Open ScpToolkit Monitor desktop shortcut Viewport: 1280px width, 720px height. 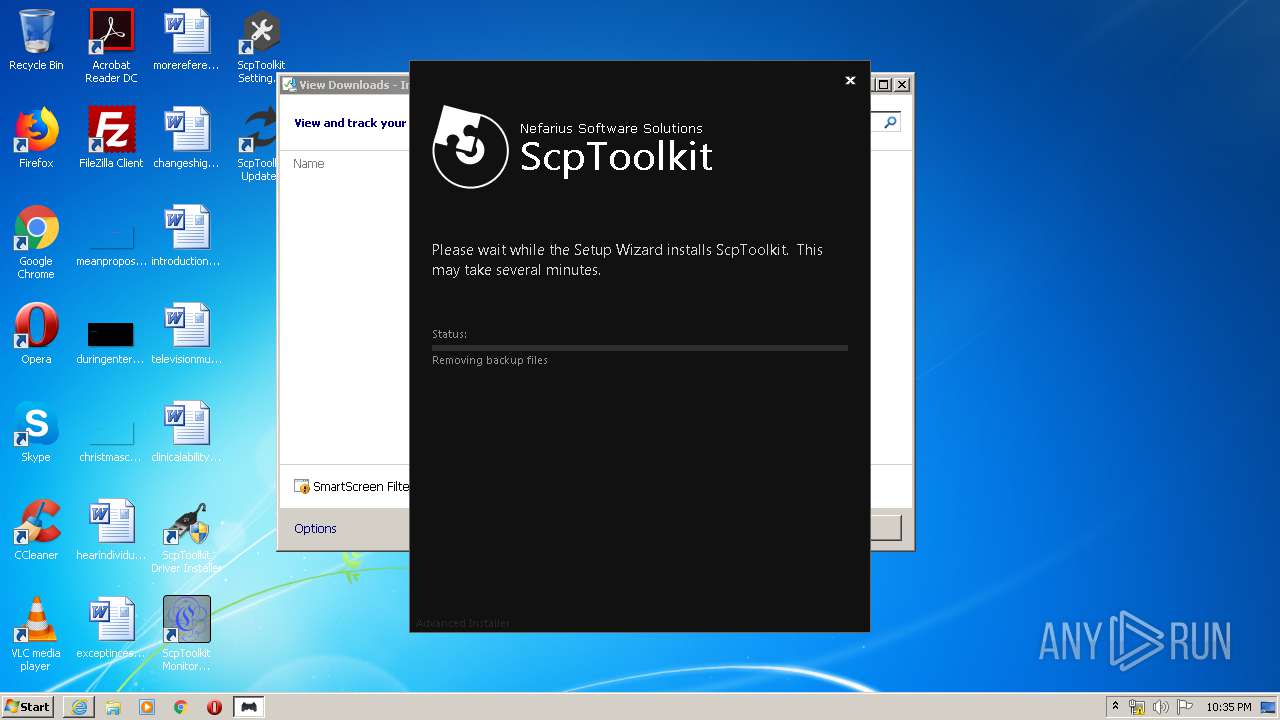[186, 634]
